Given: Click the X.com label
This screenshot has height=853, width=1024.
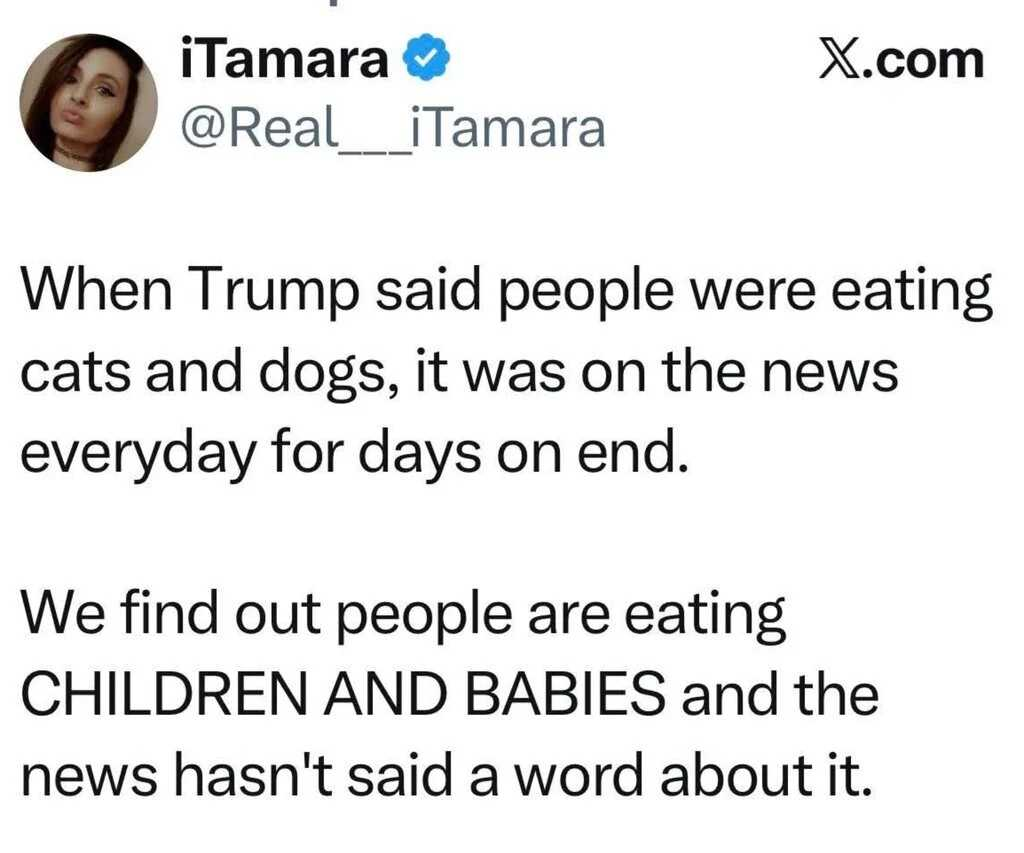Looking at the screenshot, I should click(901, 61).
